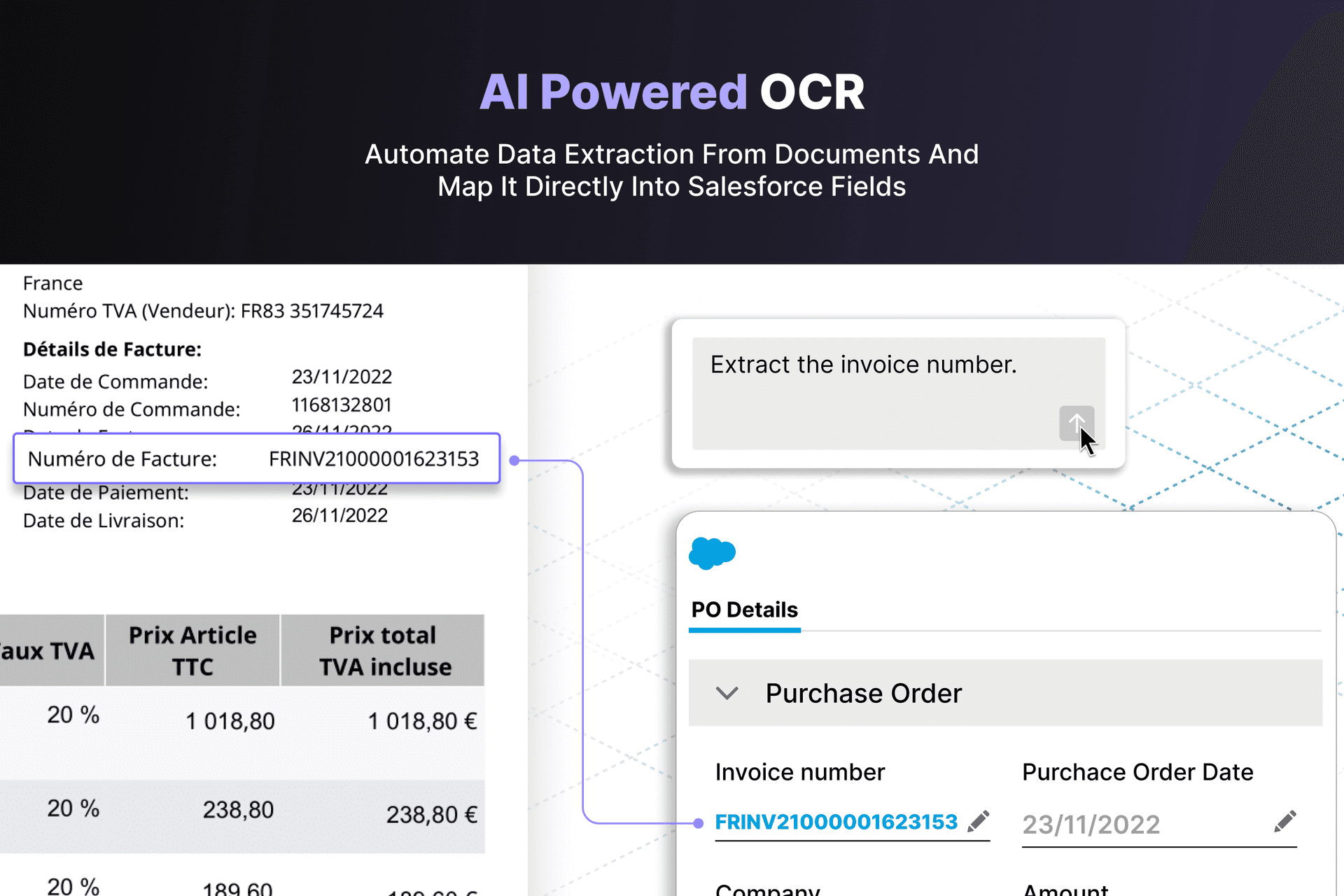
Task: Click the black cursor arrow graphic
Action: (1086, 441)
